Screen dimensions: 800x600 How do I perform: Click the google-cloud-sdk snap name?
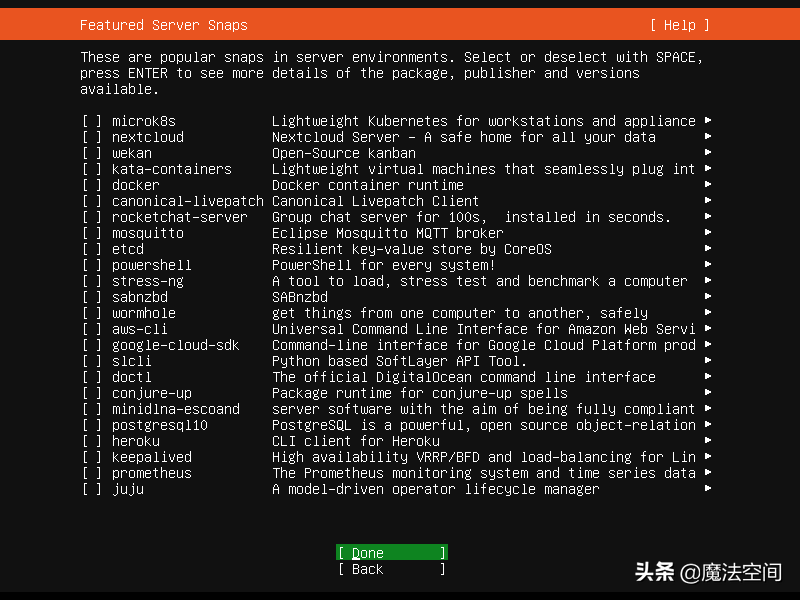pos(176,345)
